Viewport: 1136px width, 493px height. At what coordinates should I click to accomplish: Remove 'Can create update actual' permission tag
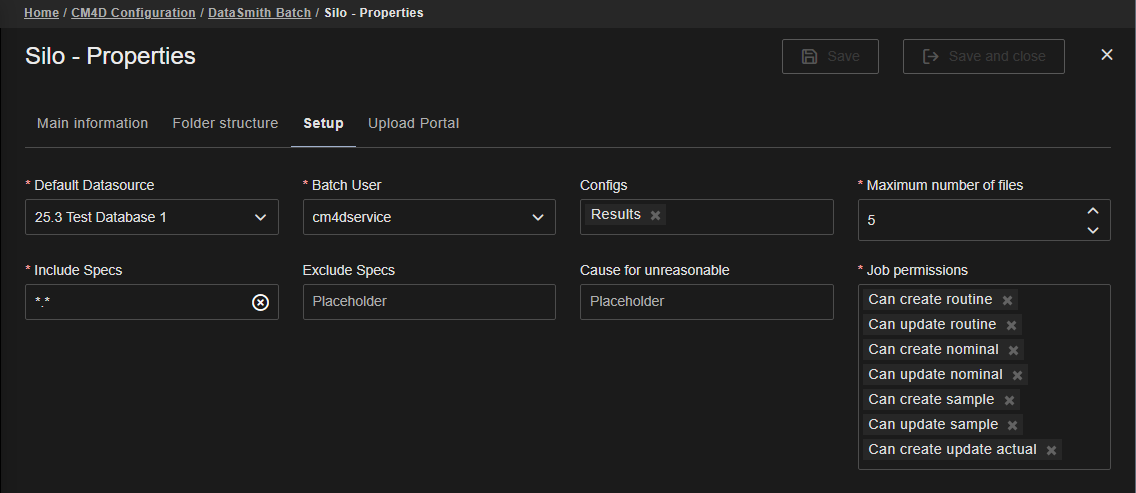pos(1051,451)
